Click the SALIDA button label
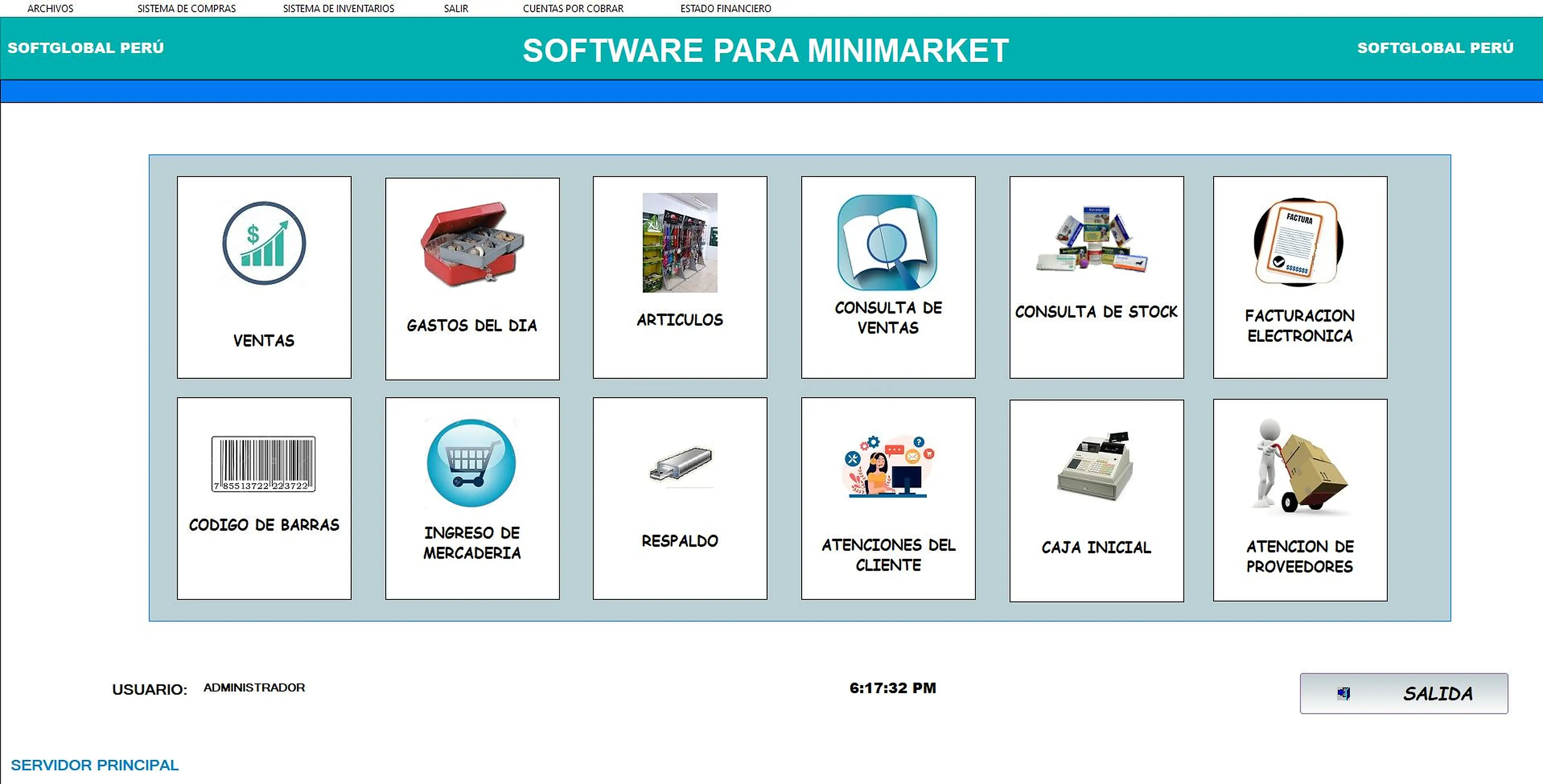Screen dimensions: 1543x784 tap(1438, 694)
